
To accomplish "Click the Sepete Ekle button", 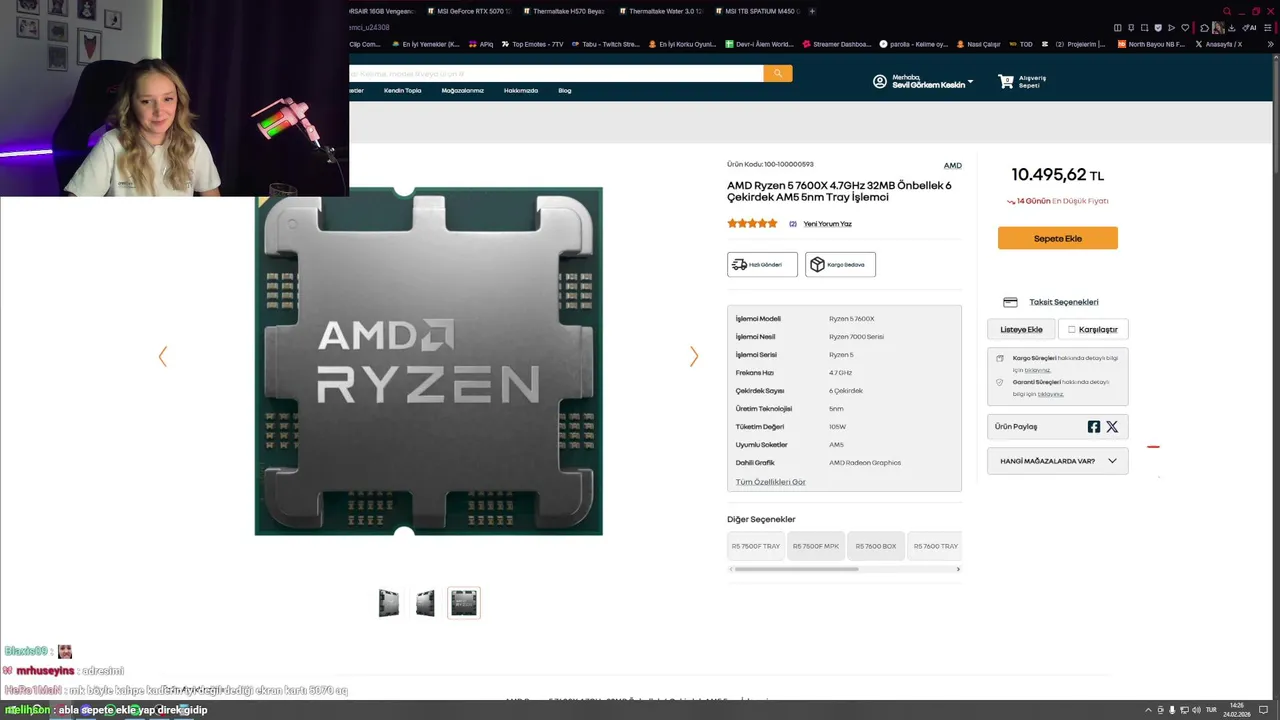I will (1058, 238).
